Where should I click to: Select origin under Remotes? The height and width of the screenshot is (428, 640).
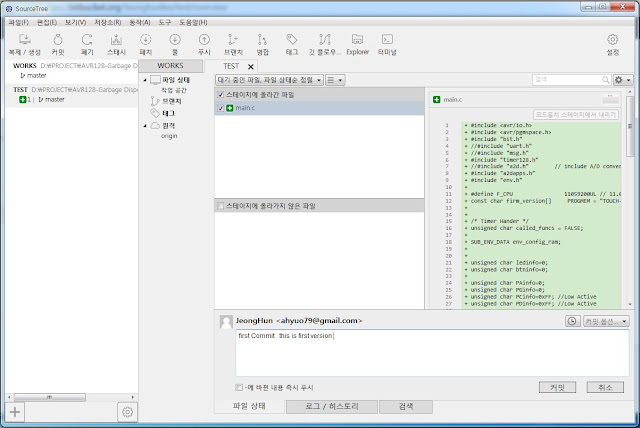169,136
